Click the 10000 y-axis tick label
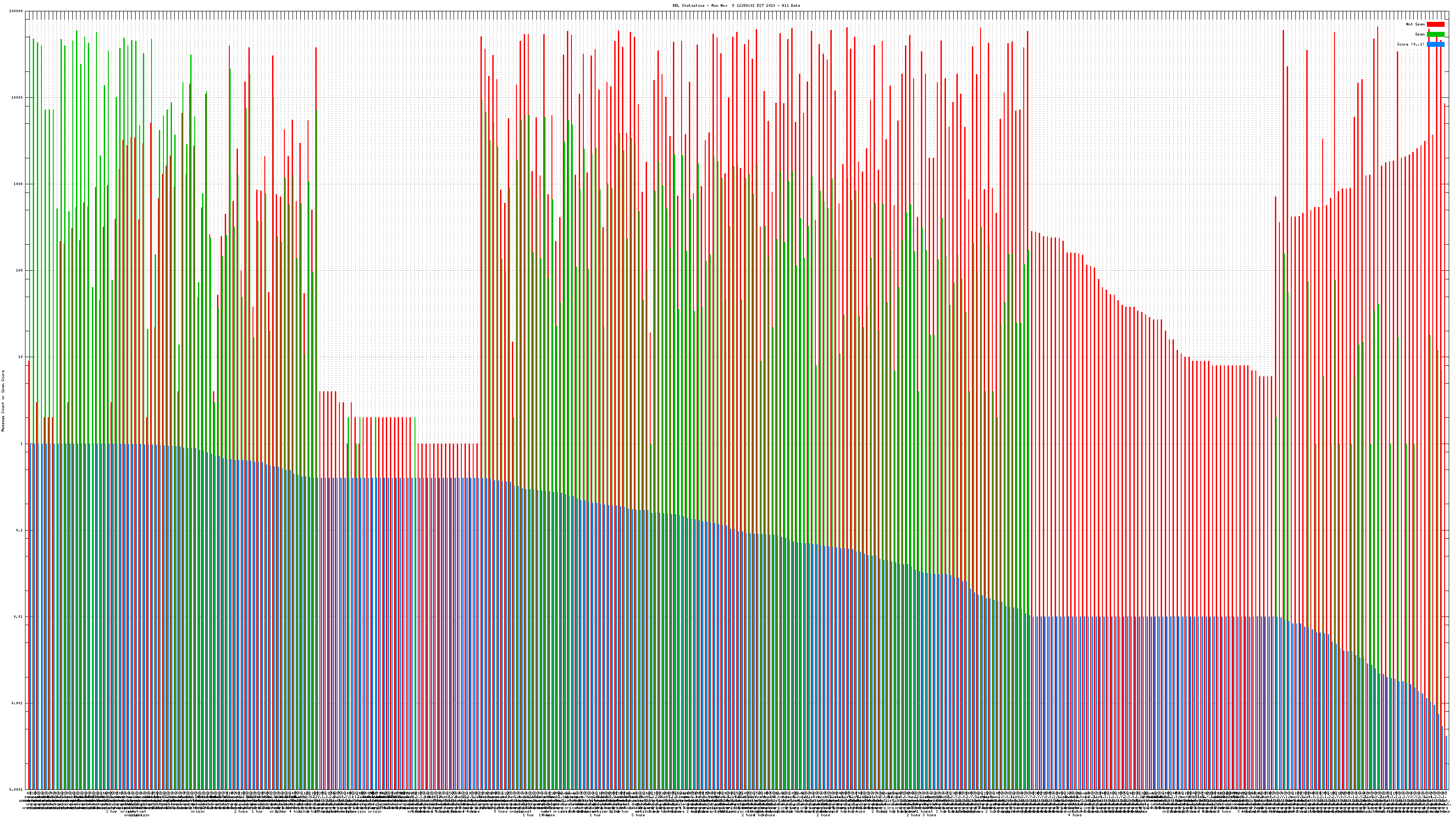 [x=18, y=98]
